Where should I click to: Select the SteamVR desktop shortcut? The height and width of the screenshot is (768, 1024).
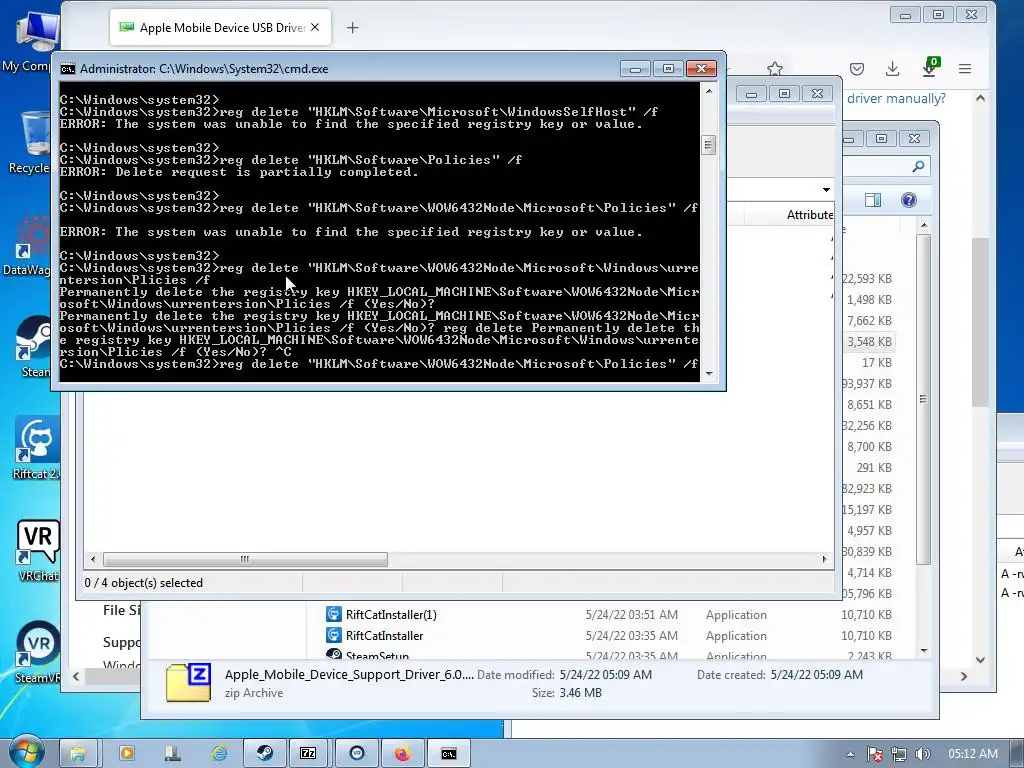click(37, 652)
